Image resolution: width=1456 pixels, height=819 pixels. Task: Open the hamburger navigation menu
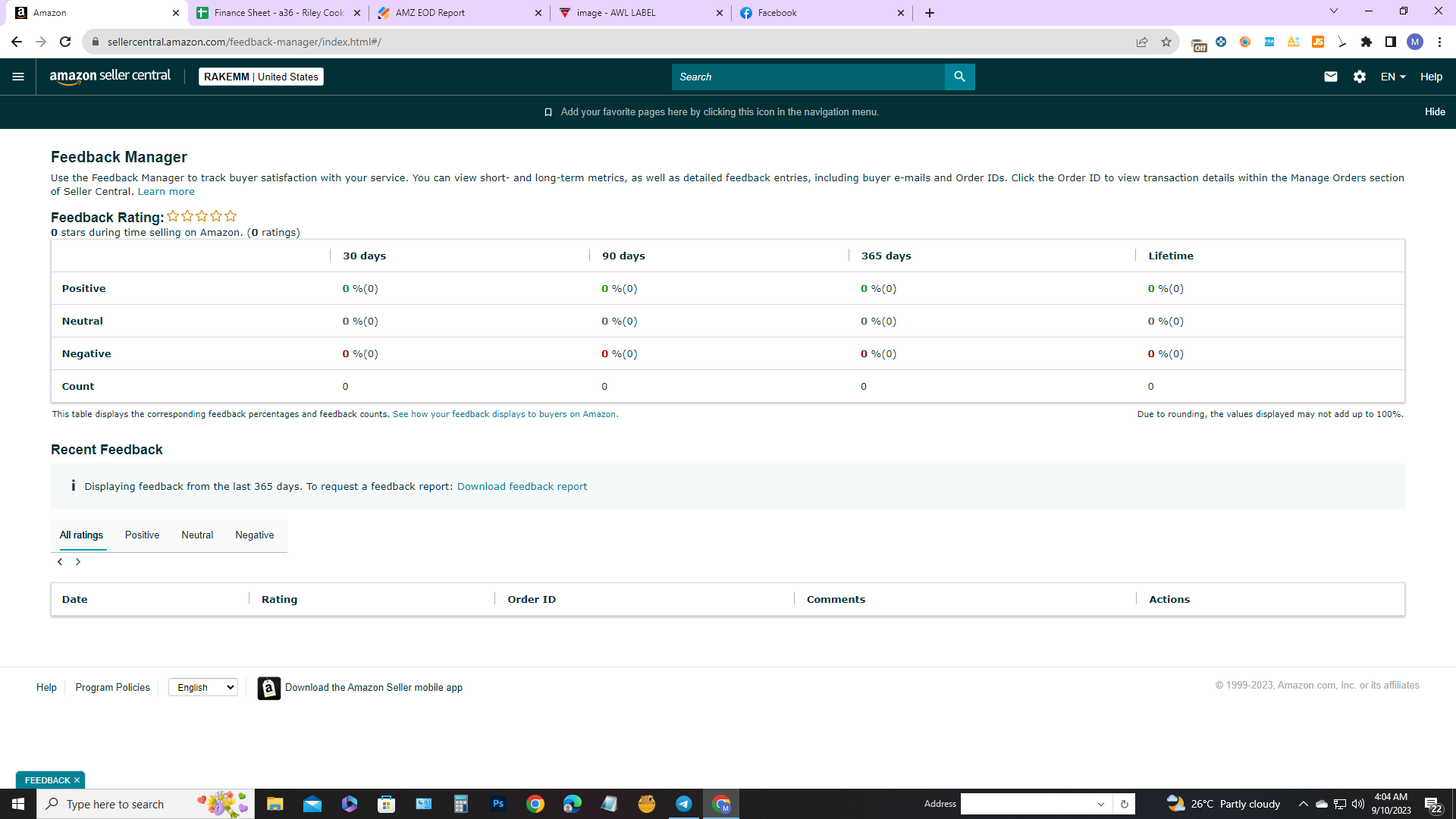click(x=18, y=77)
